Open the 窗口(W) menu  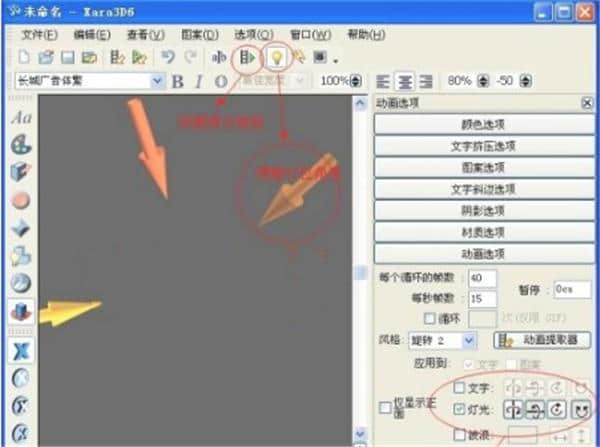pyautogui.click(x=310, y=35)
